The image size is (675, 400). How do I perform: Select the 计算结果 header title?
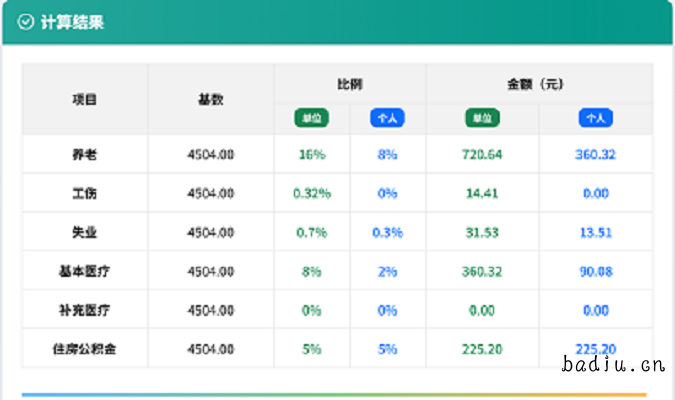pyautogui.click(x=72, y=23)
